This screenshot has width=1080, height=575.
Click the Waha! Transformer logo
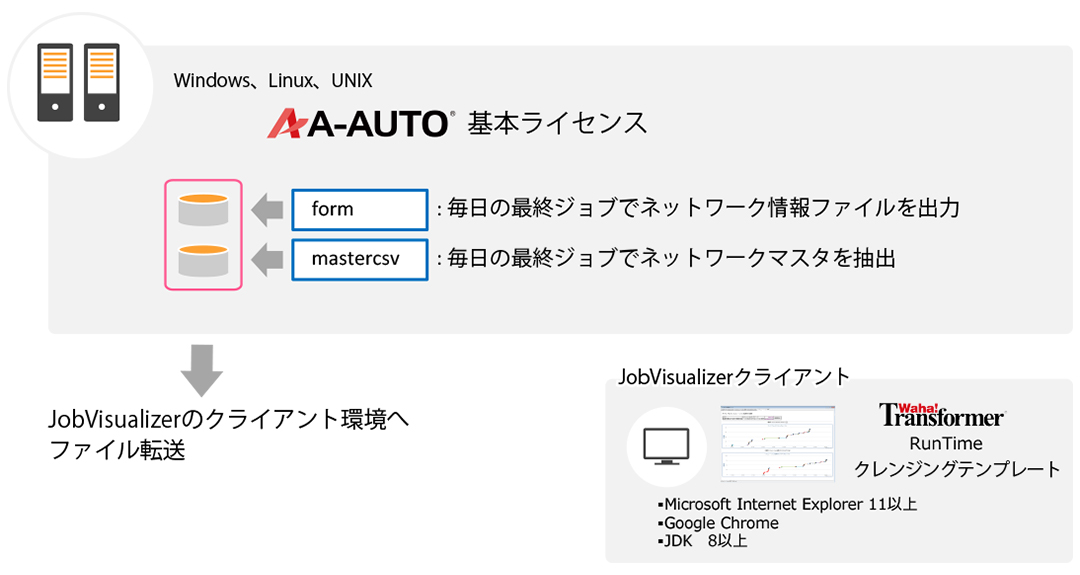click(942, 415)
